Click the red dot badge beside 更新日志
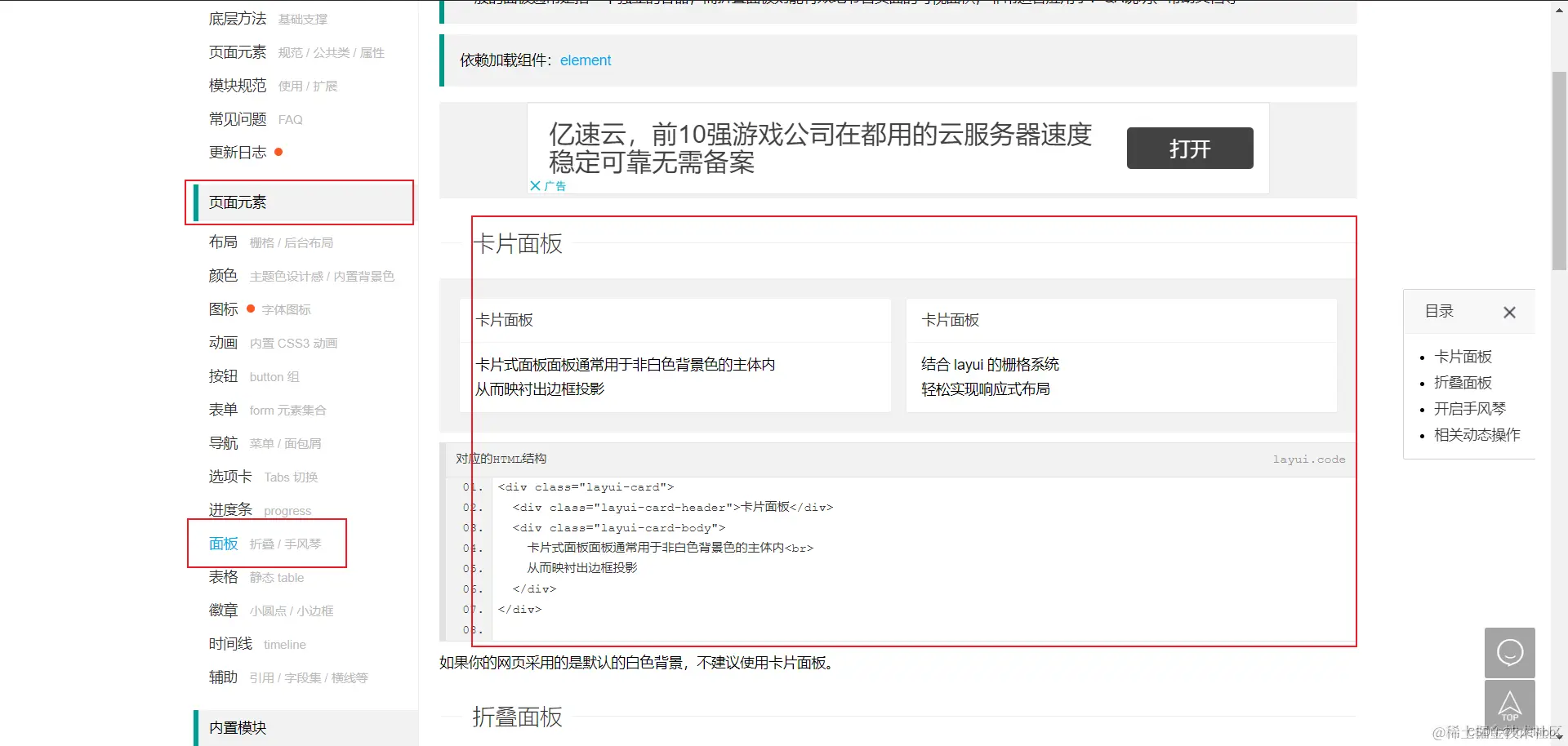The height and width of the screenshot is (746, 1568). coord(278,152)
